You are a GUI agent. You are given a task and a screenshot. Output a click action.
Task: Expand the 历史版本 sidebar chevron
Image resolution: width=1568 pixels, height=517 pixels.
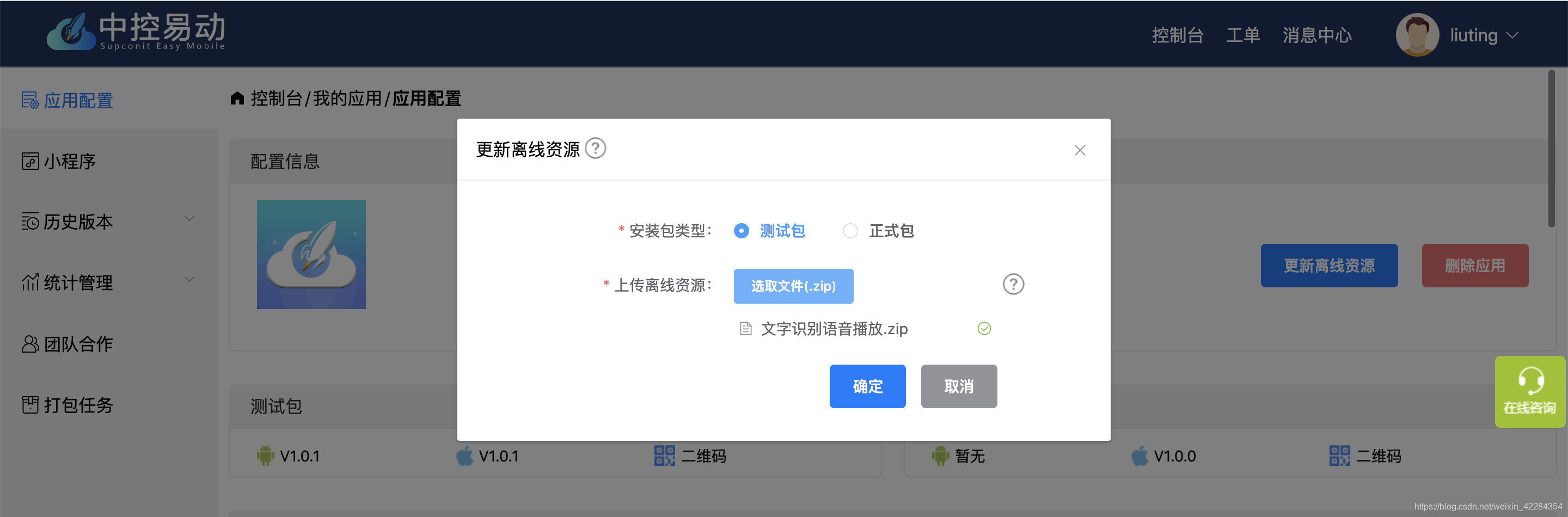click(189, 219)
